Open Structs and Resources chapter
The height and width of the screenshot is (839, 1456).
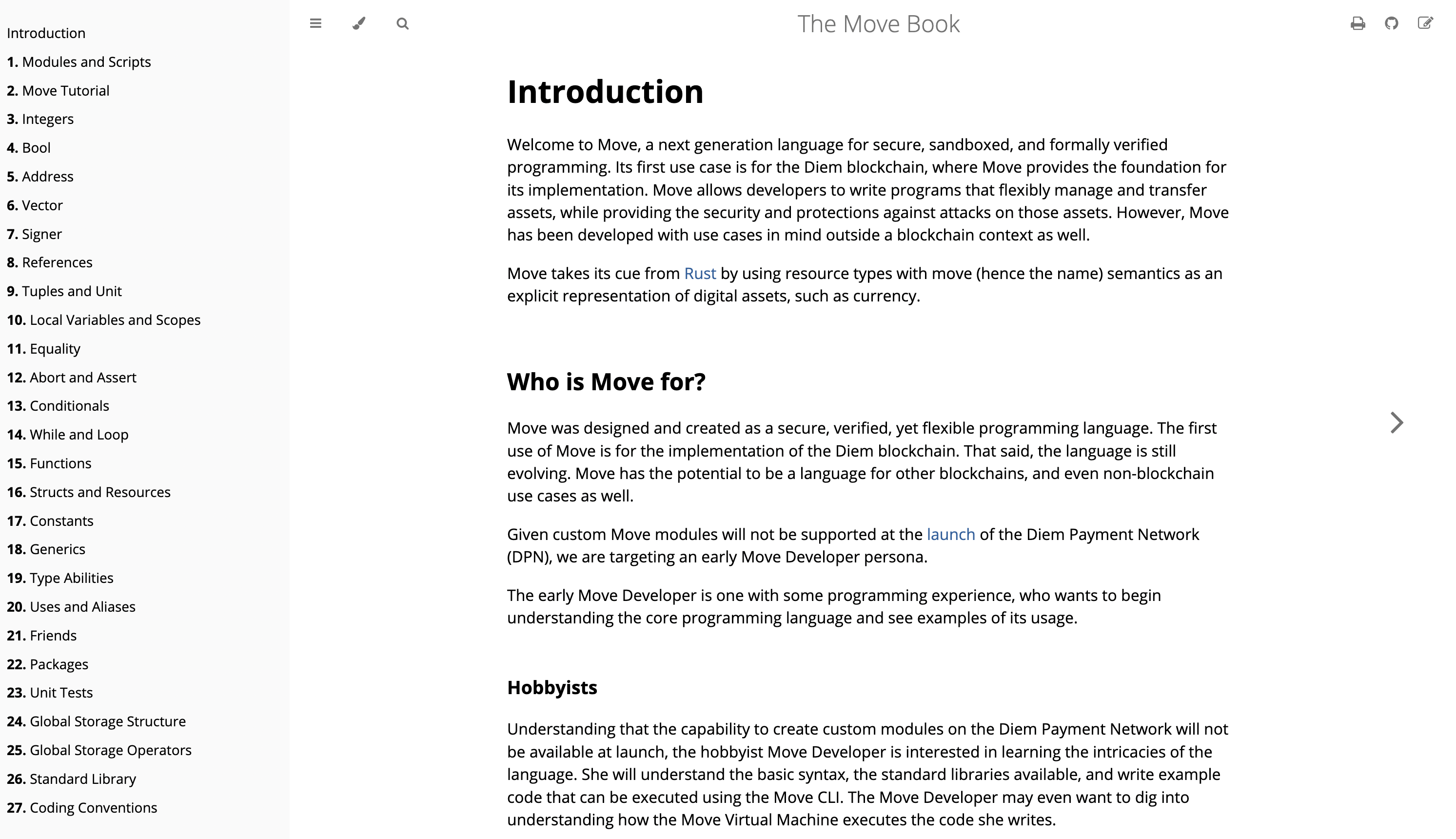click(x=89, y=492)
